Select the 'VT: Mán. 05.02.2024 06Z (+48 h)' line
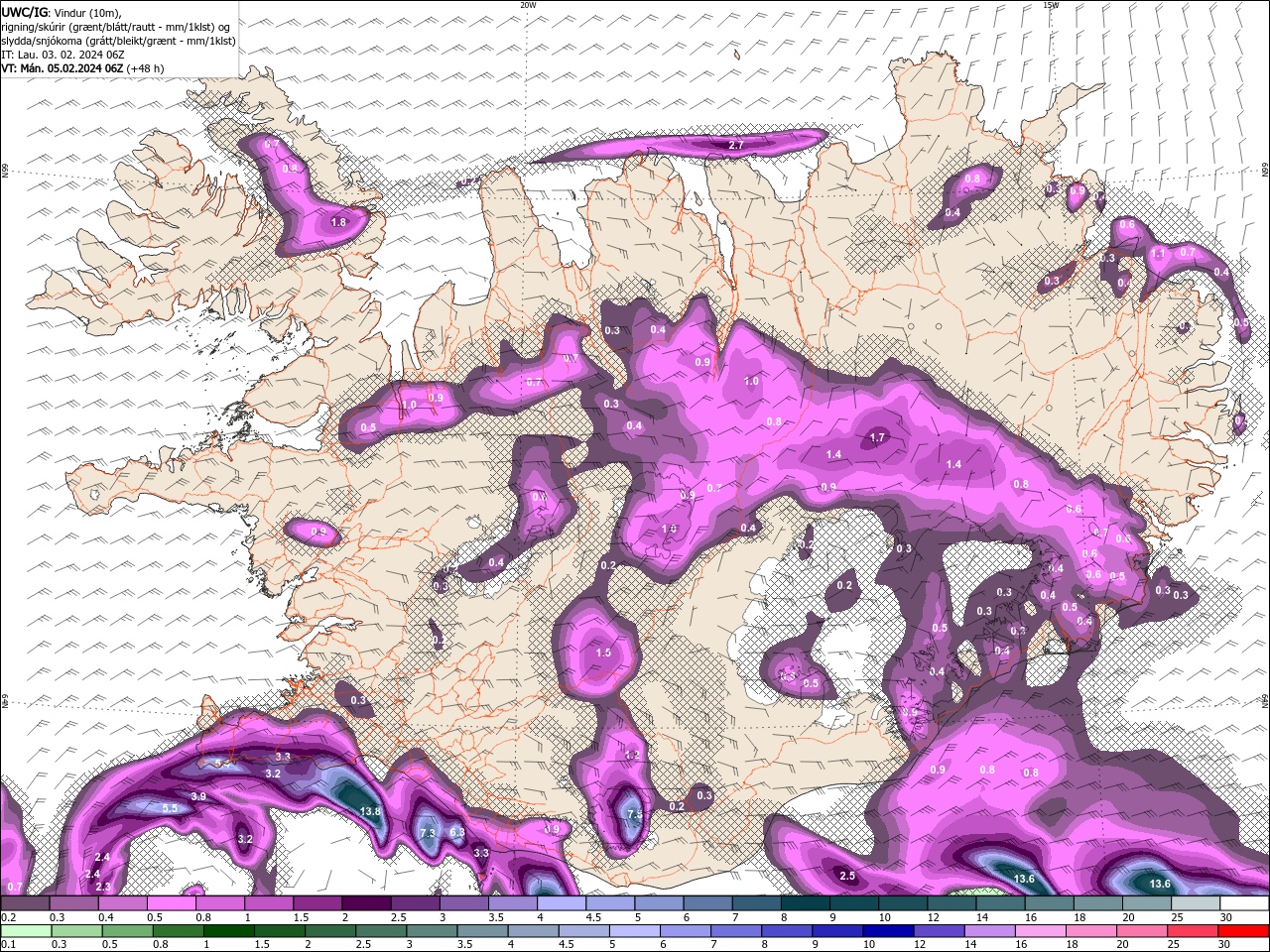Viewport: 1270px width, 952px height. point(82,68)
